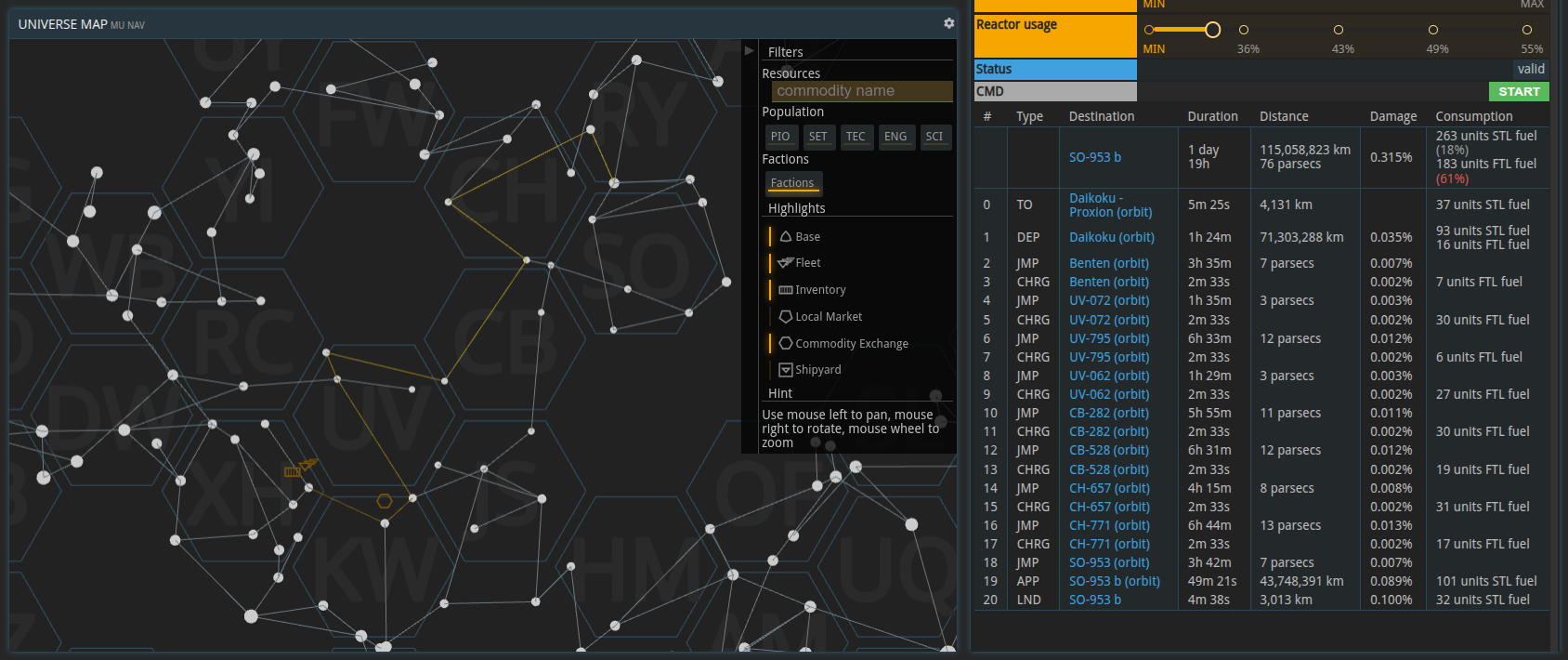
Task: Click the Duration column header
Action: (1212, 116)
